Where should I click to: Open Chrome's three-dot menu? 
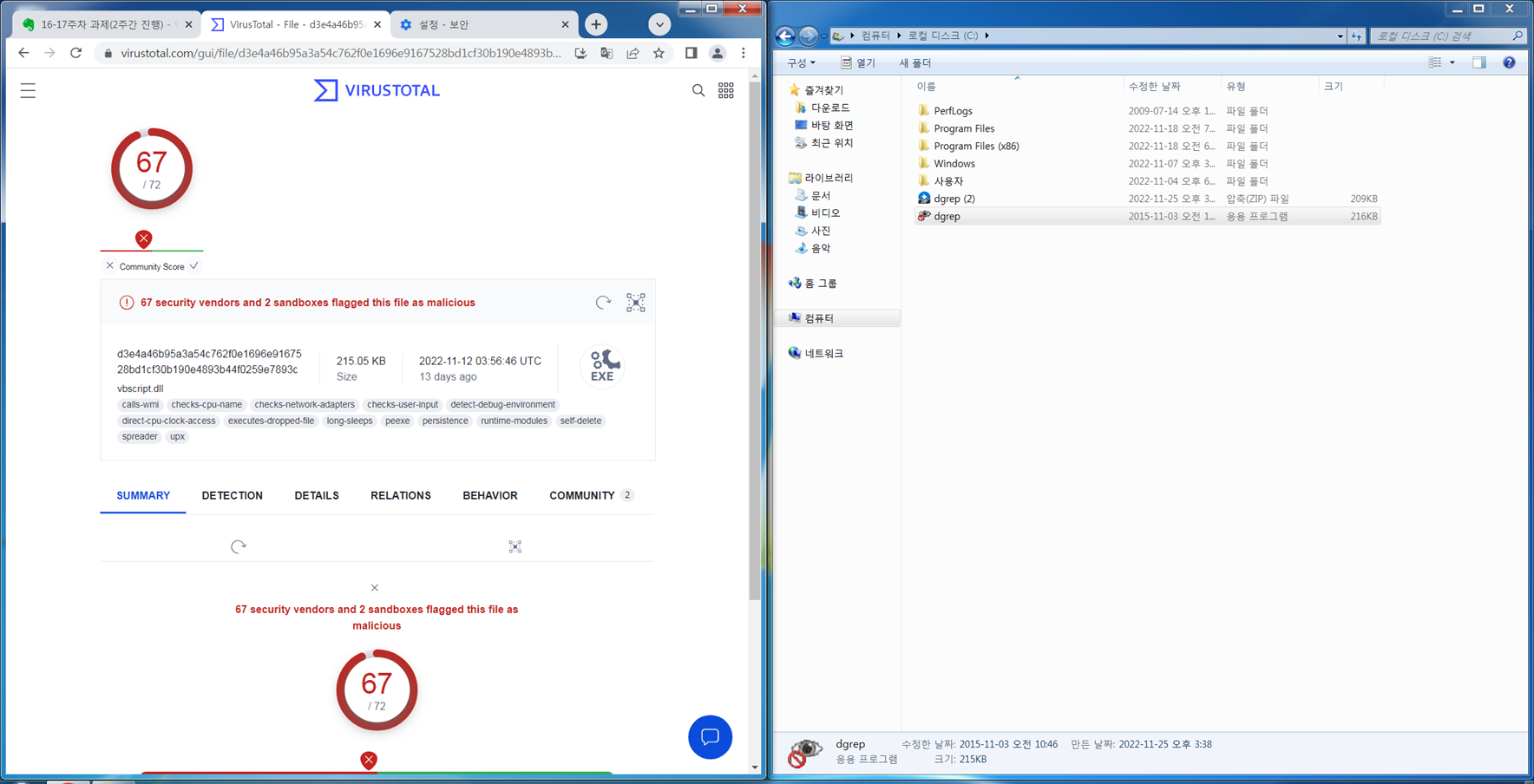coord(744,53)
